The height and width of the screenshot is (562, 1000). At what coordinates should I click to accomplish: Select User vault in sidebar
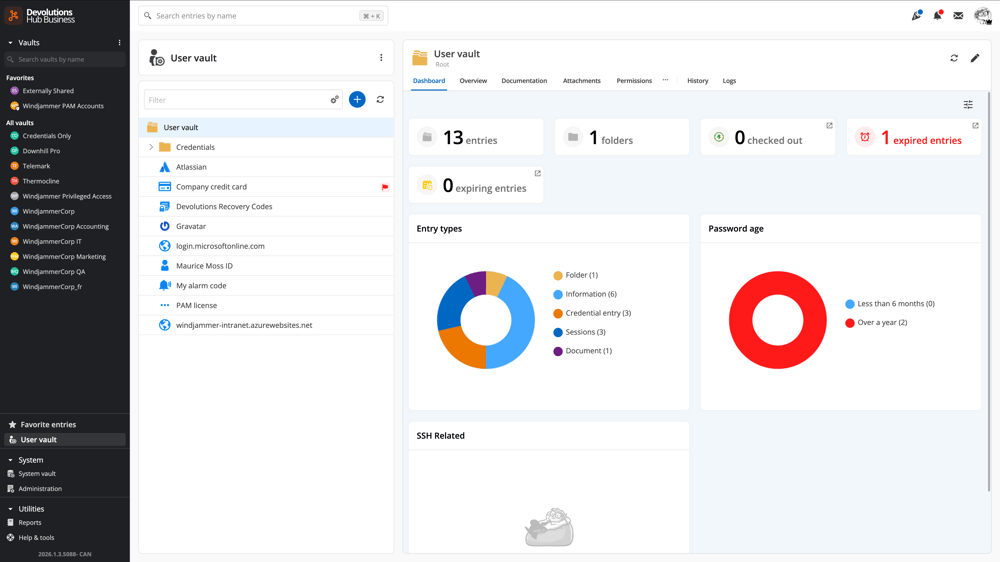tap(64, 440)
